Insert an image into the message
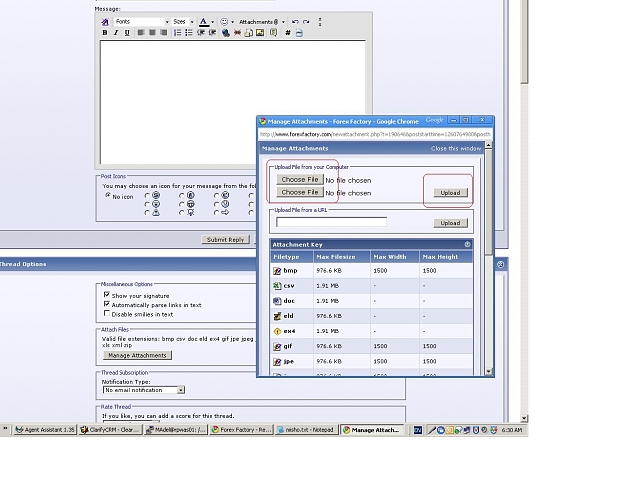The width and height of the screenshot is (625, 500). click(x=260, y=33)
